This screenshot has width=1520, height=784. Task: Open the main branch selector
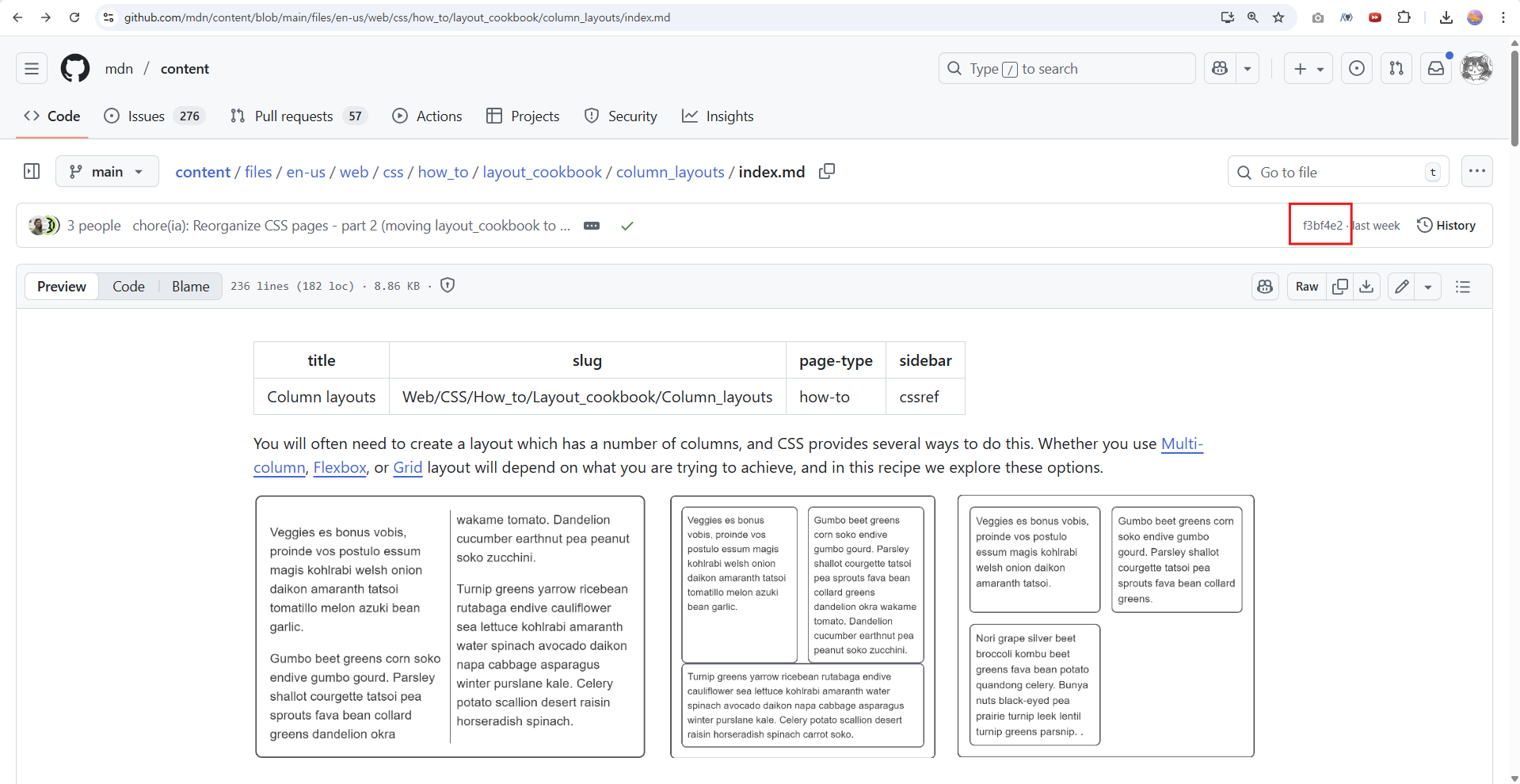pyautogui.click(x=107, y=172)
